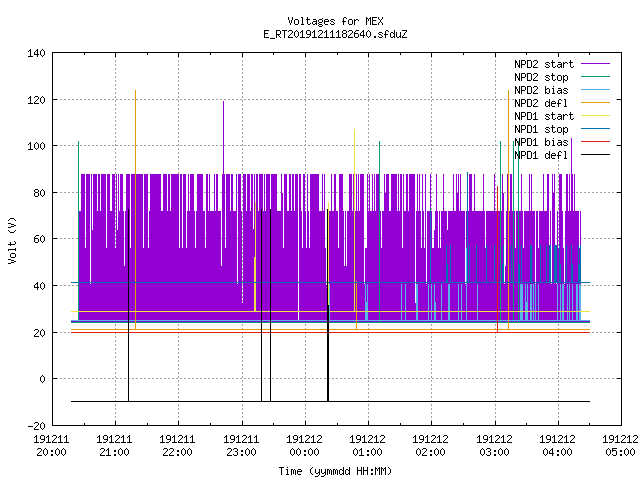Select 'NPD1 defl' legend label
The height and width of the screenshot is (480, 640).
pyautogui.click(x=541, y=156)
